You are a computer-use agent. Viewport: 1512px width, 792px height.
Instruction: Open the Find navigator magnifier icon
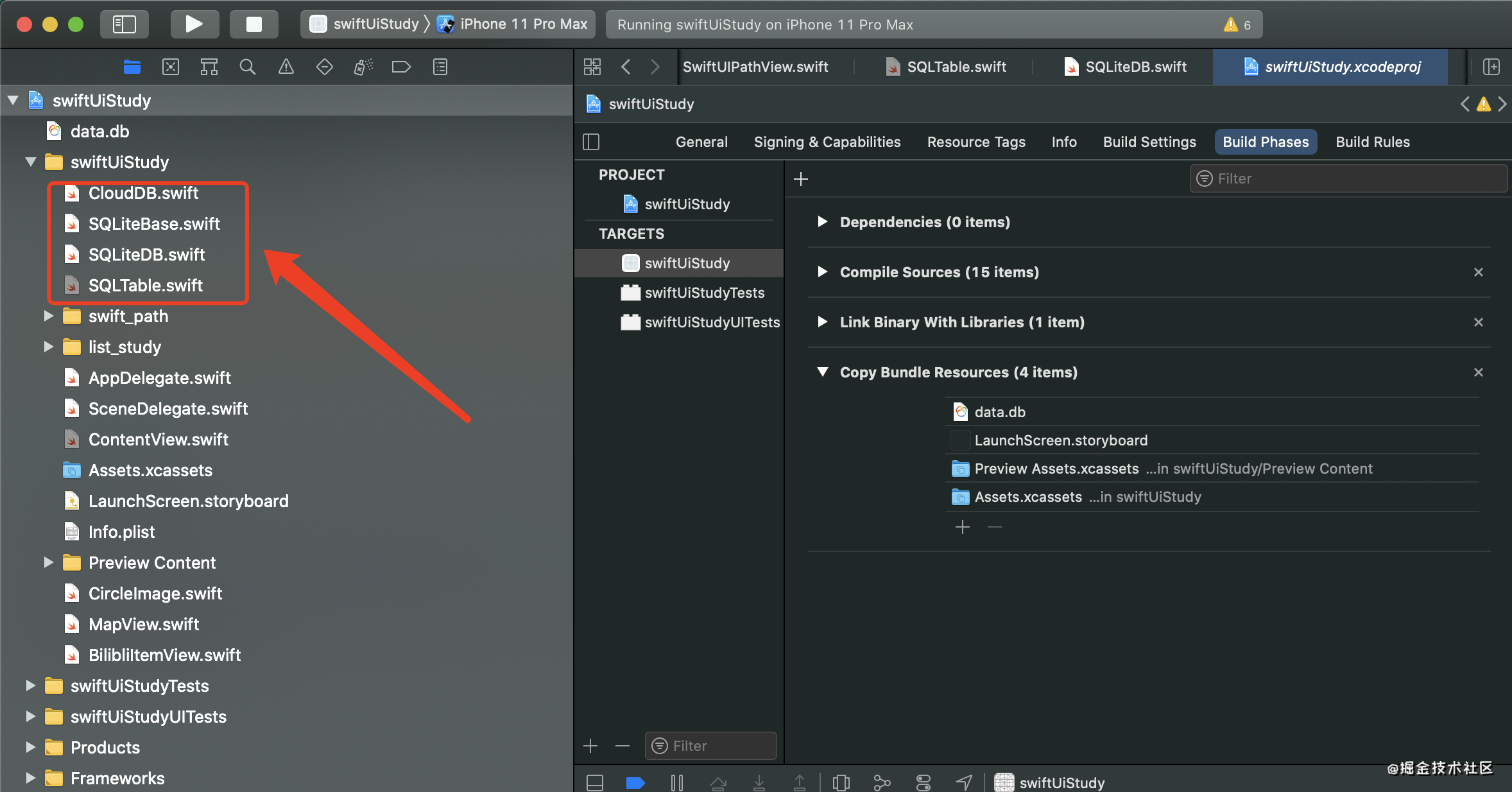(x=248, y=67)
